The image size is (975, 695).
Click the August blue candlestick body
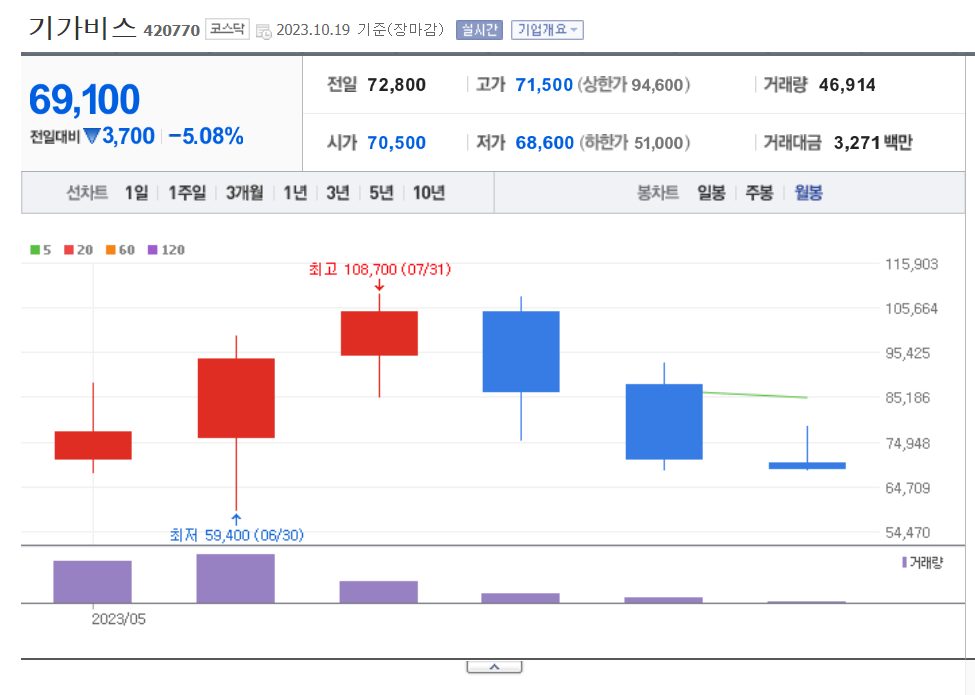(x=521, y=351)
